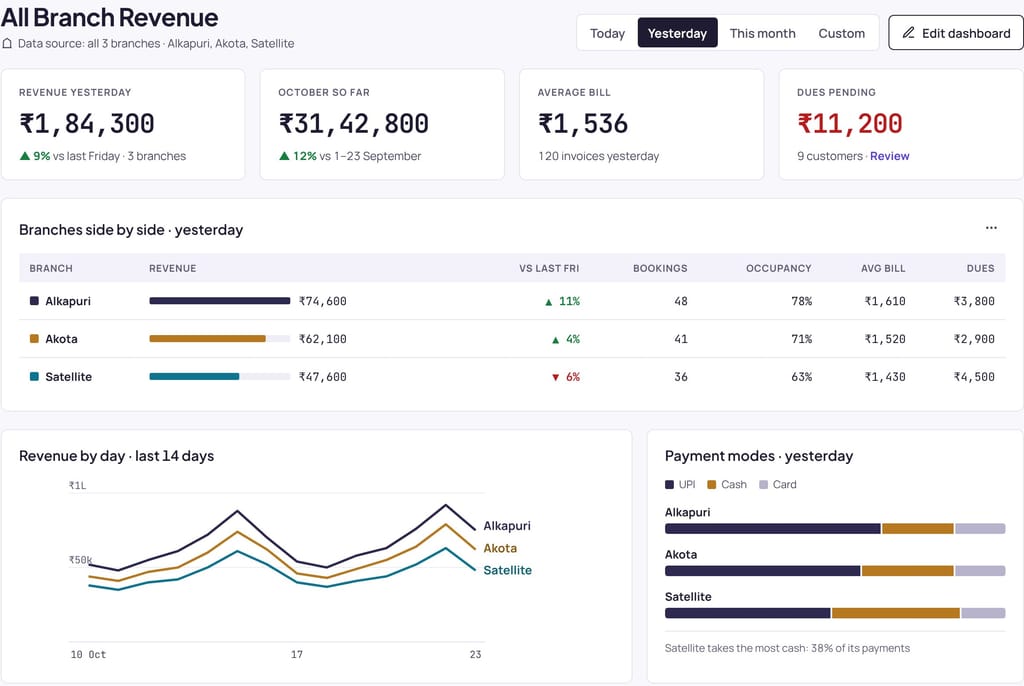The height and width of the screenshot is (686, 1024).
Task: Click the Vs Last Fri column header
Action: pos(549,269)
